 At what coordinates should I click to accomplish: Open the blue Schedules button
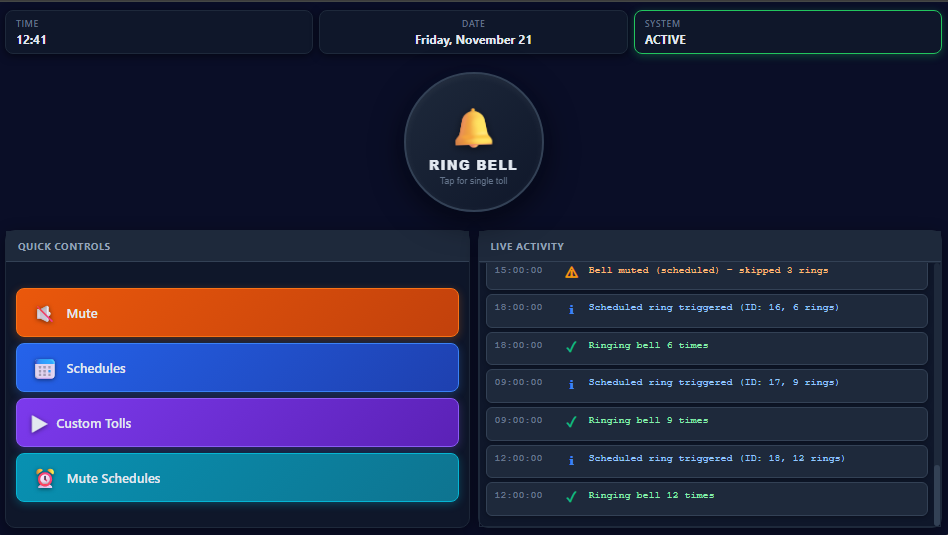pyautogui.click(x=237, y=368)
